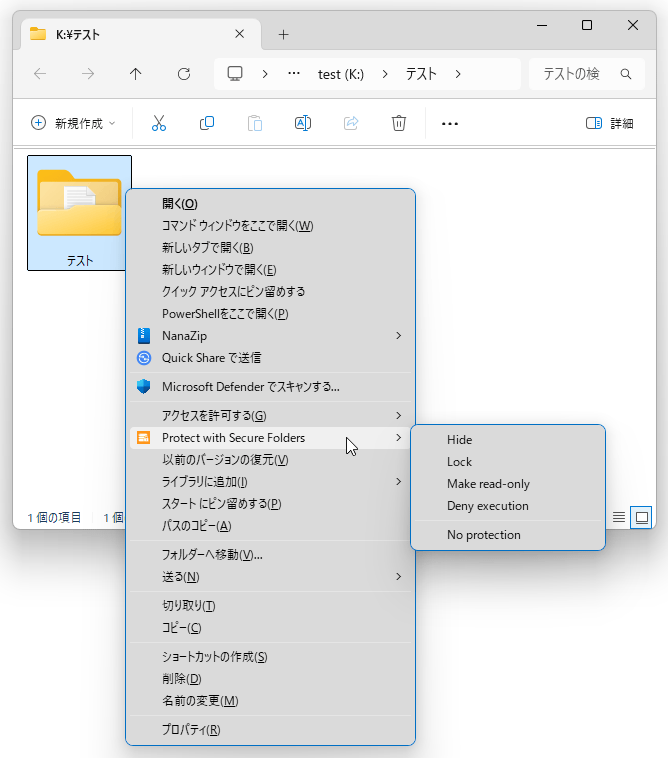
Task: Click chevron after test (K:)
Action: coord(385,74)
